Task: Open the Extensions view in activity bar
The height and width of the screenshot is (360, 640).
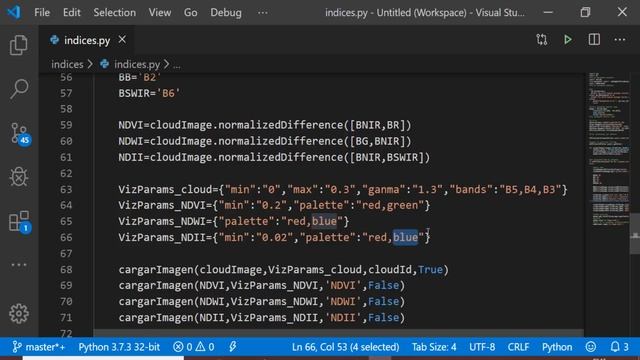Action: (20, 221)
